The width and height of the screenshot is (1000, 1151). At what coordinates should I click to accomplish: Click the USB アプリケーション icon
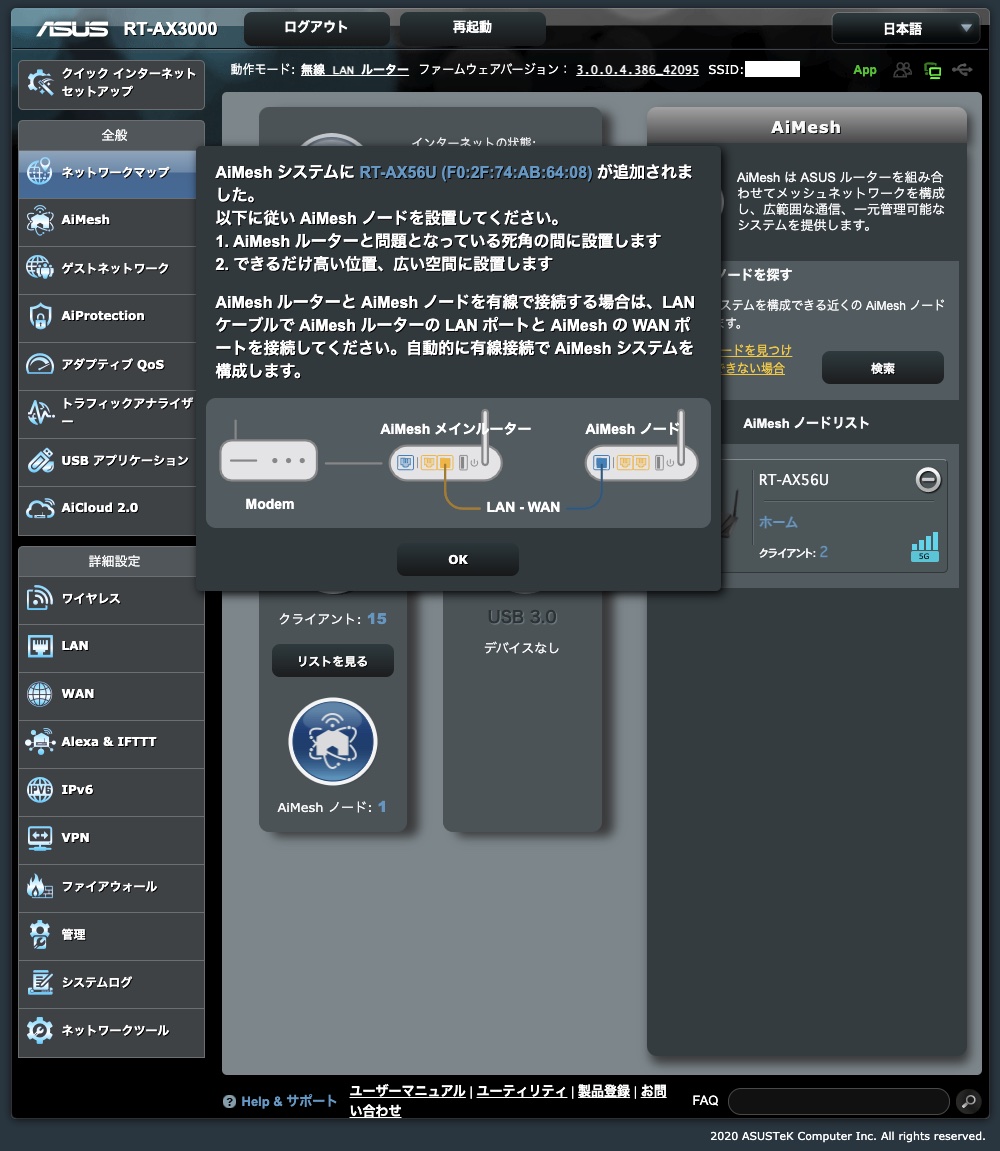[x=40, y=460]
